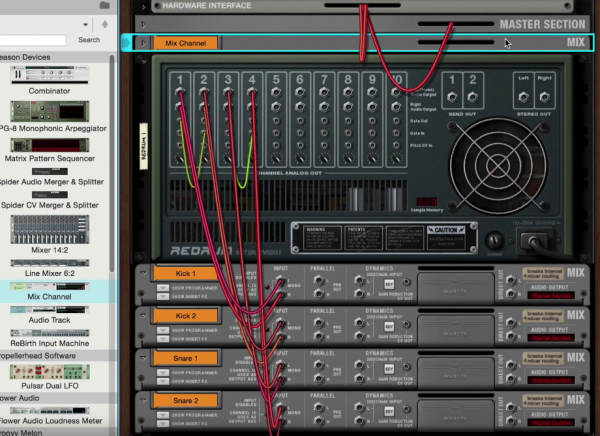Click Redrum channel 9 pitch CV in jack
The image size is (600, 436).
[x=372, y=145]
